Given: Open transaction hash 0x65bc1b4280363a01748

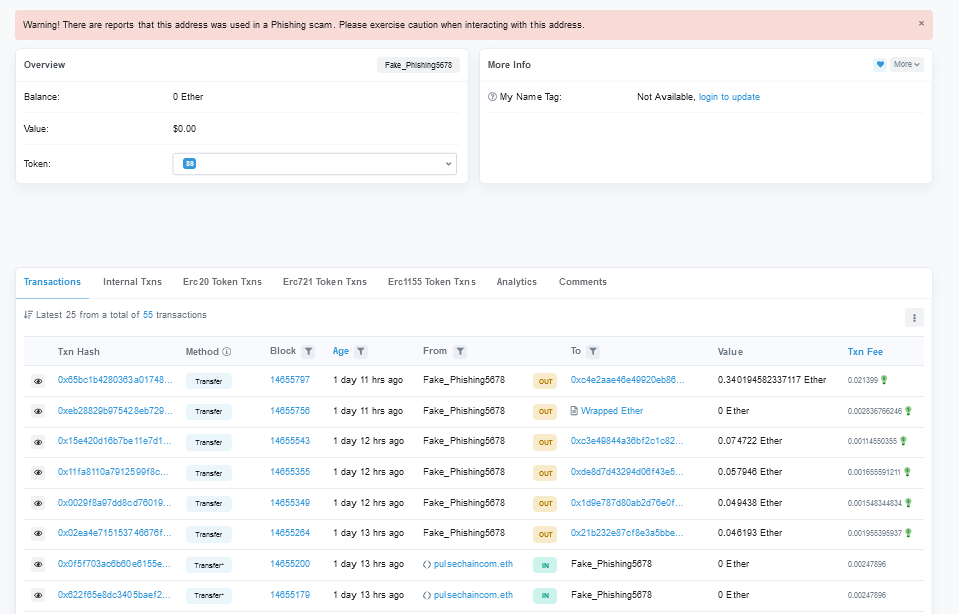Looking at the screenshot, I should pos(115,380).
